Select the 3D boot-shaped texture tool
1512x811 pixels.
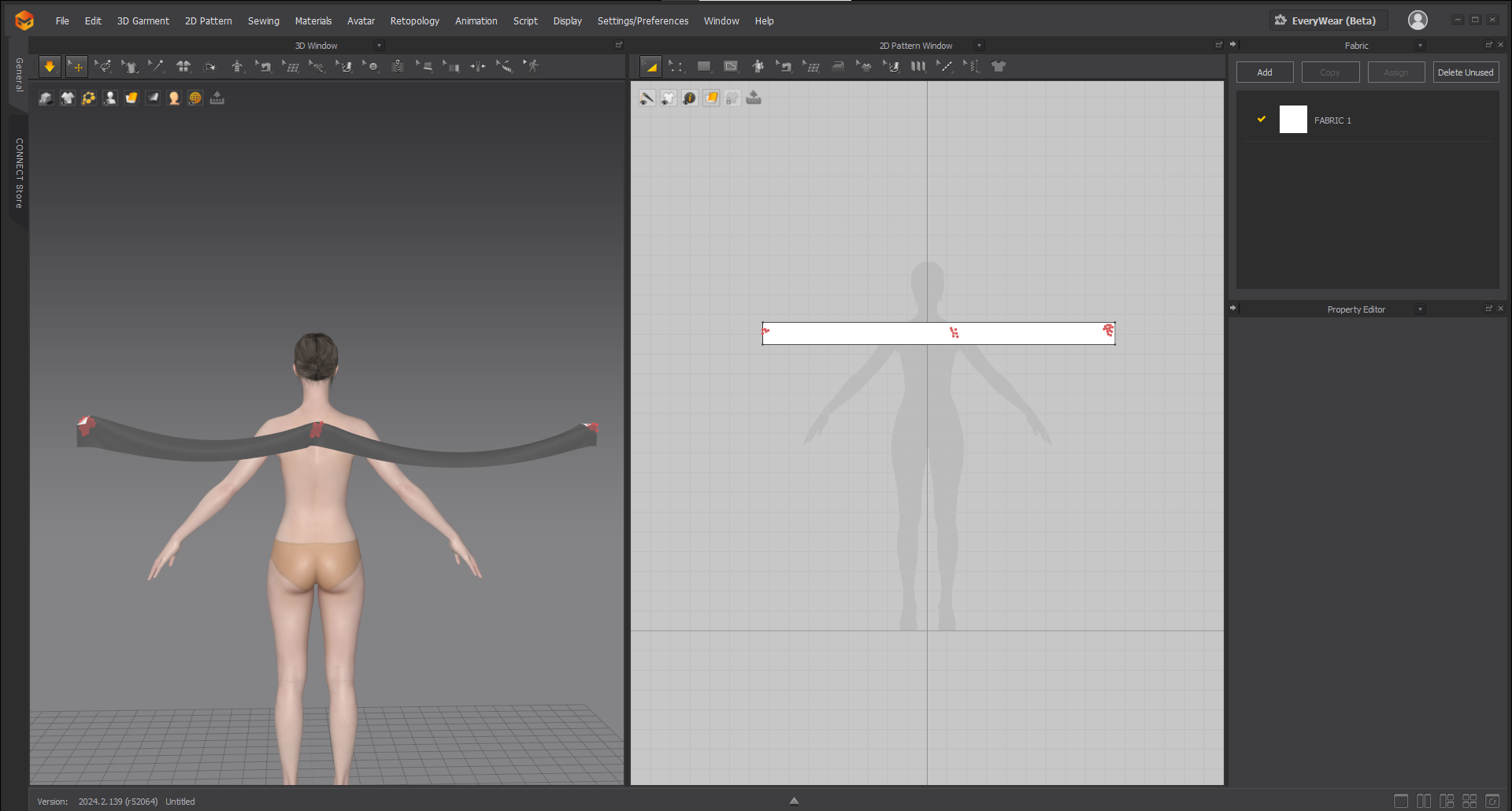344,67
